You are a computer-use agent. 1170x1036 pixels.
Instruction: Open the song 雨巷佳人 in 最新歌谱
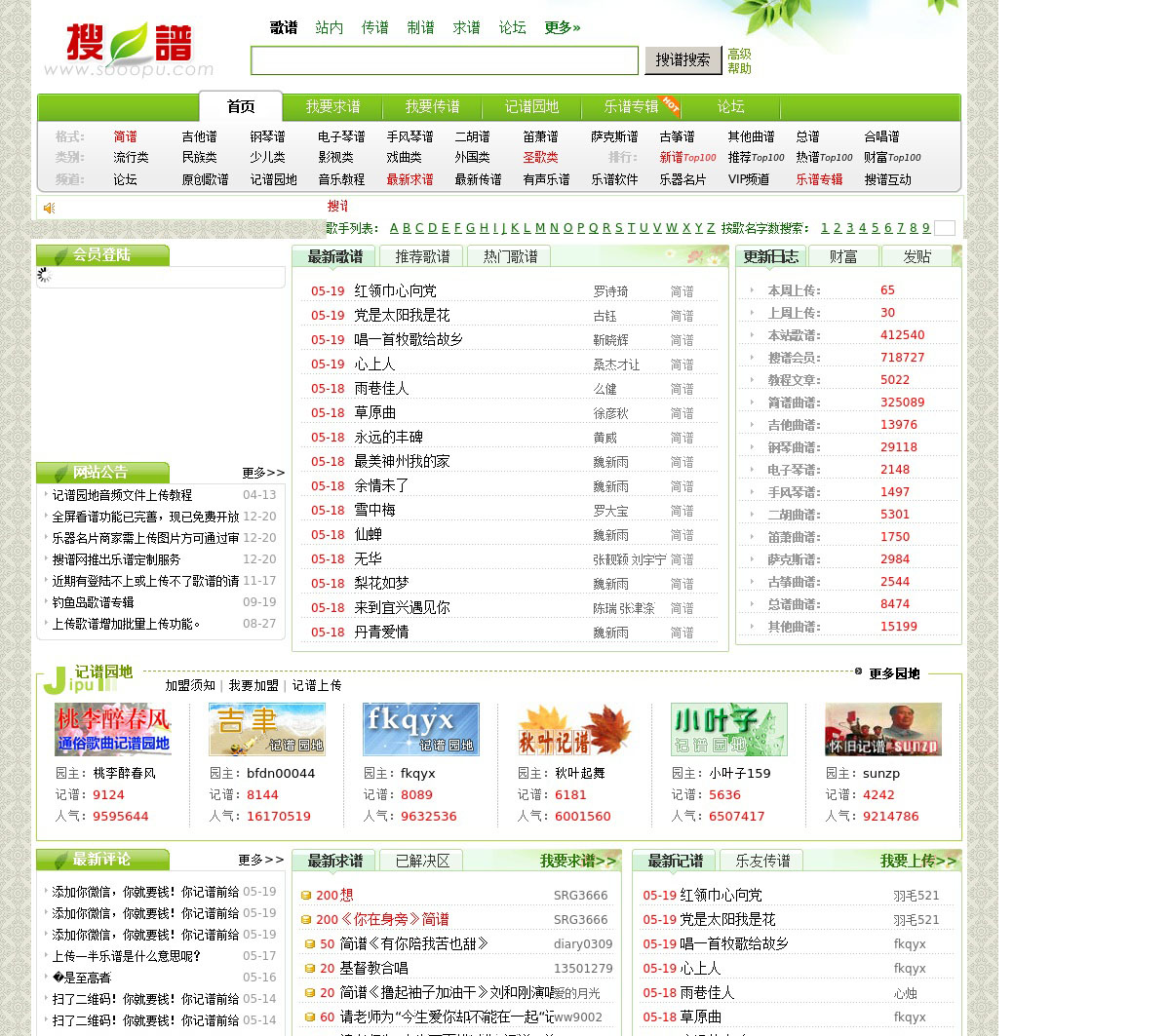[381, 388]
